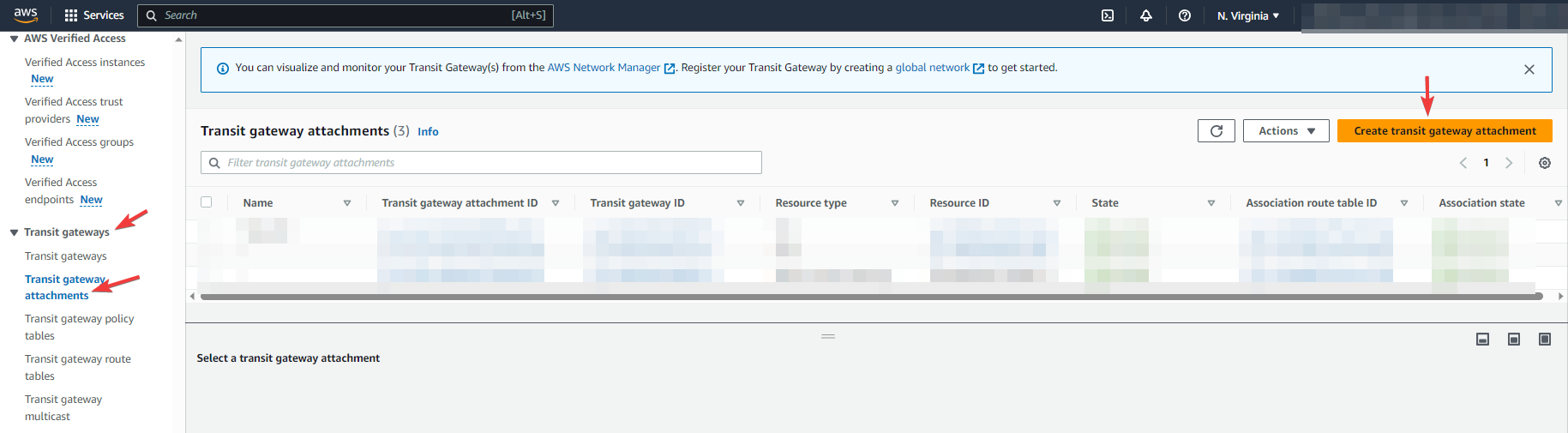Sort by Transit gateway ID column

tap(741, 203)
